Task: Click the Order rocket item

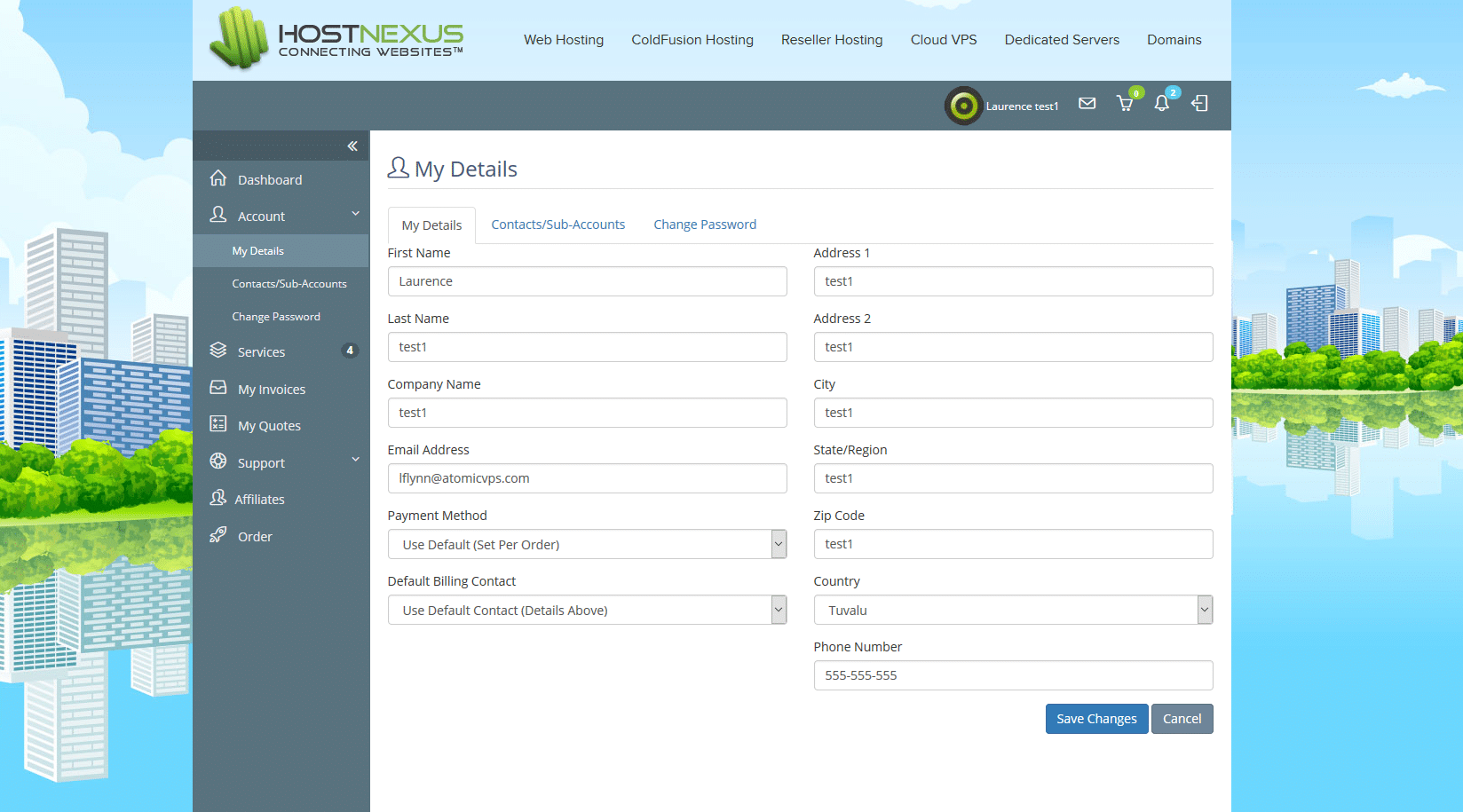Action: click(254, 537)
